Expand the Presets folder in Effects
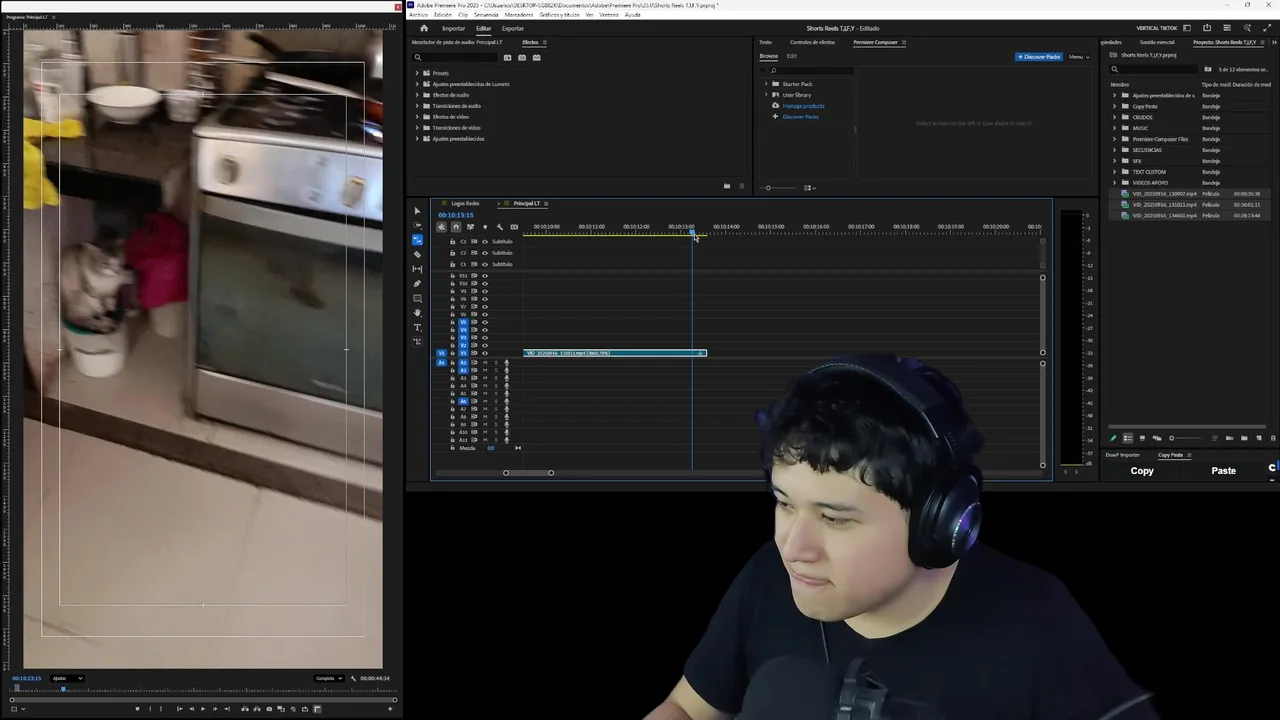 pyautogui.click(x=417, y=73)
